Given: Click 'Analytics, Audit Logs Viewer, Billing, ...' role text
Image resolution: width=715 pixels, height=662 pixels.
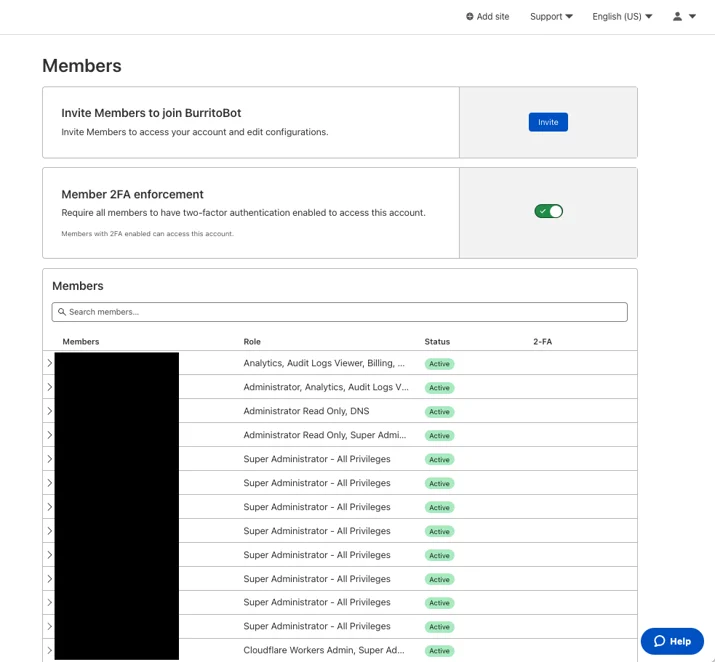Looking at the screenshot, I should pyautogui.click(x=324, y=363).
